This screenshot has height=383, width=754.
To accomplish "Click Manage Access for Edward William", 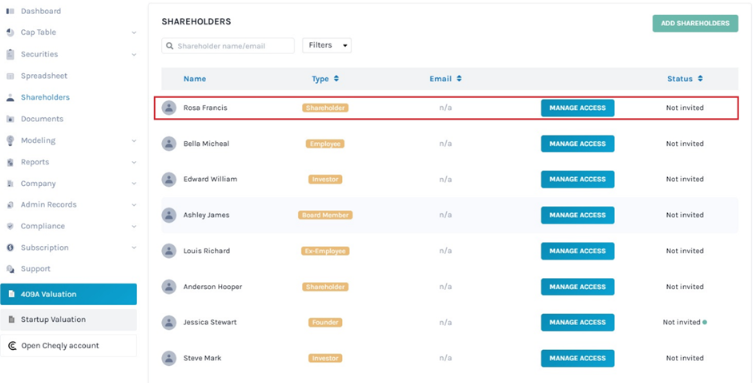I will (x=578, y=179).
